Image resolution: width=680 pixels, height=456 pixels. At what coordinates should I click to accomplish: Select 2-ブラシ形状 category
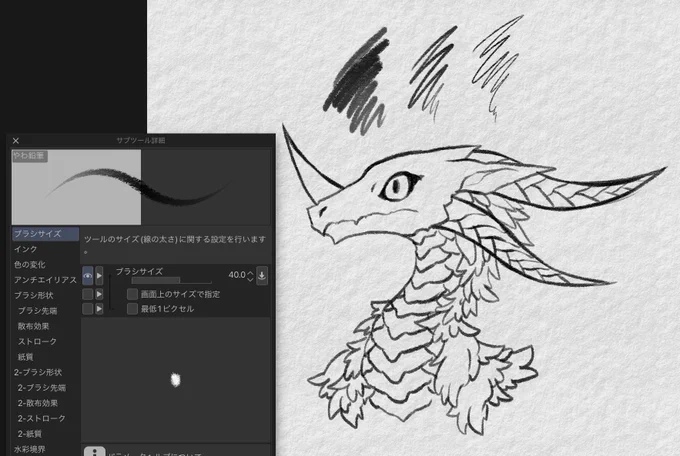click(x=45, y=372)
